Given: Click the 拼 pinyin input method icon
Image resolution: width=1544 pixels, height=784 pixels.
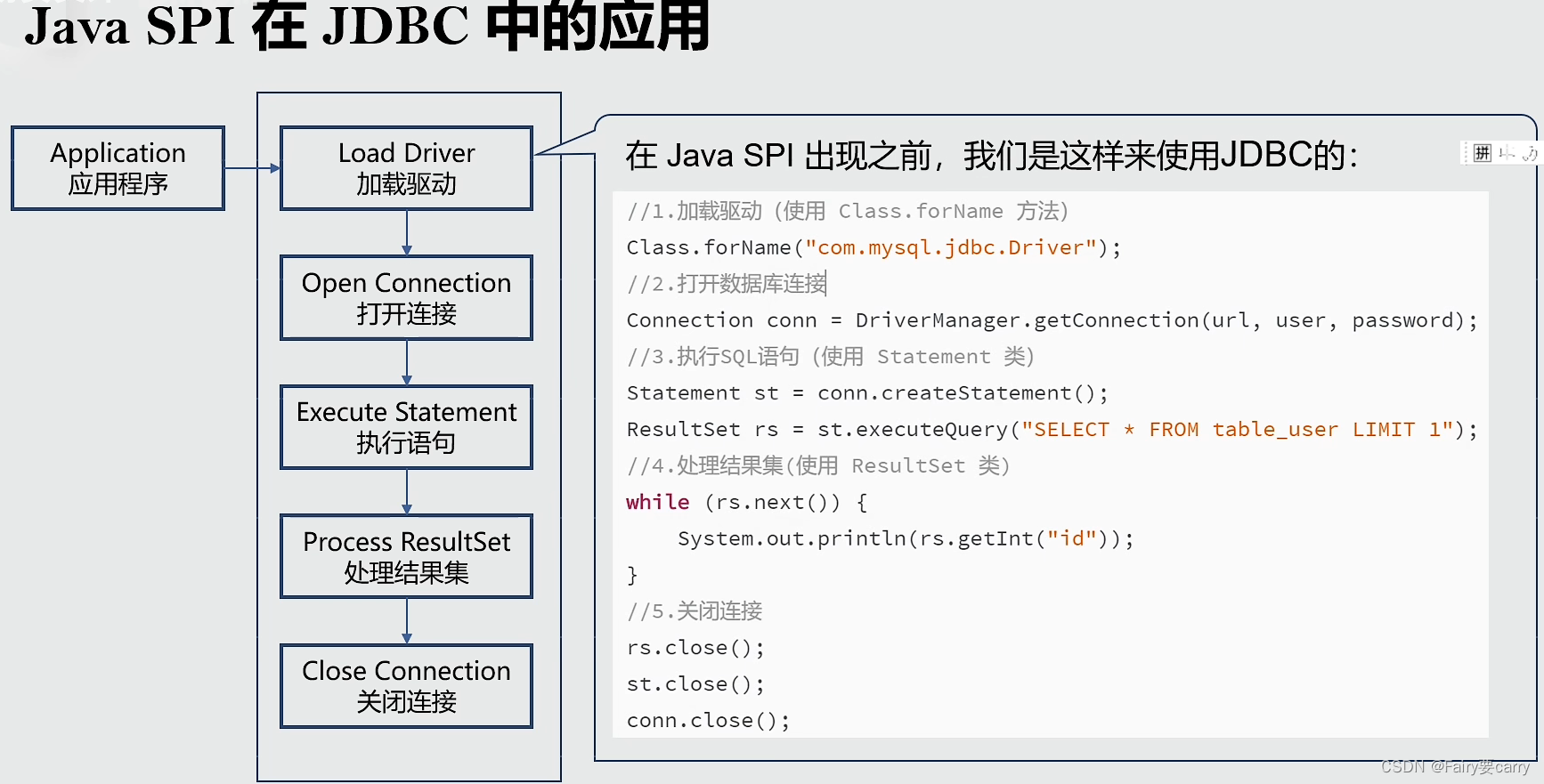Looking at the screenshot, I should pos(1482,153).
